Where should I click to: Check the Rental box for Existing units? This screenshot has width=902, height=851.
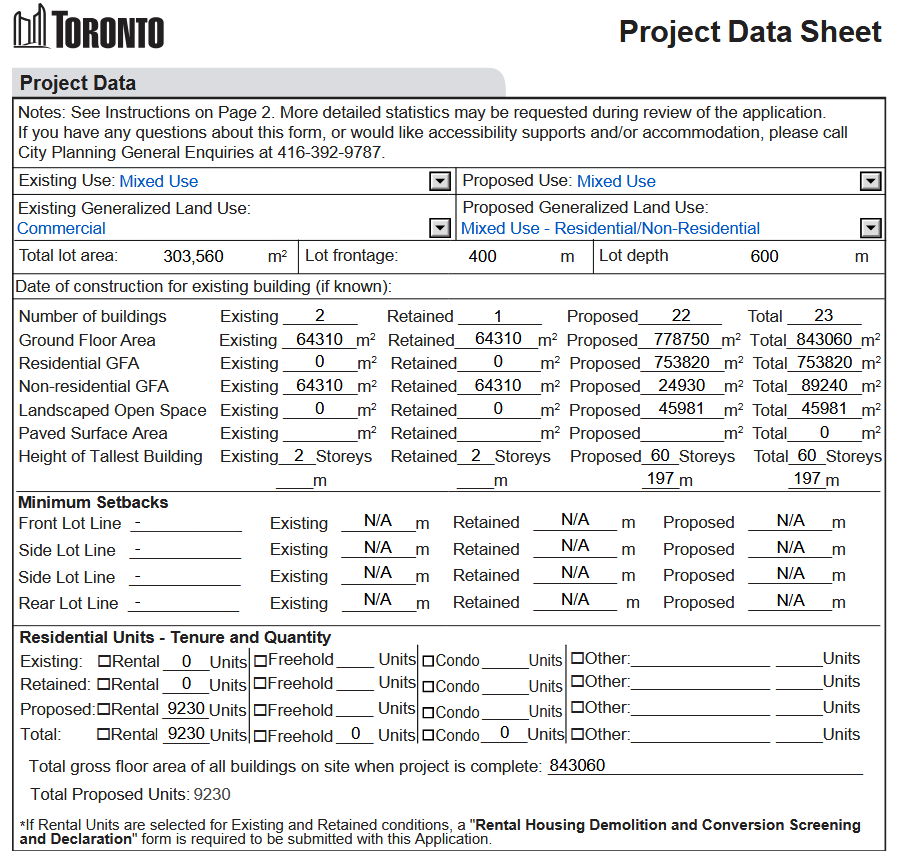(105, 661)
